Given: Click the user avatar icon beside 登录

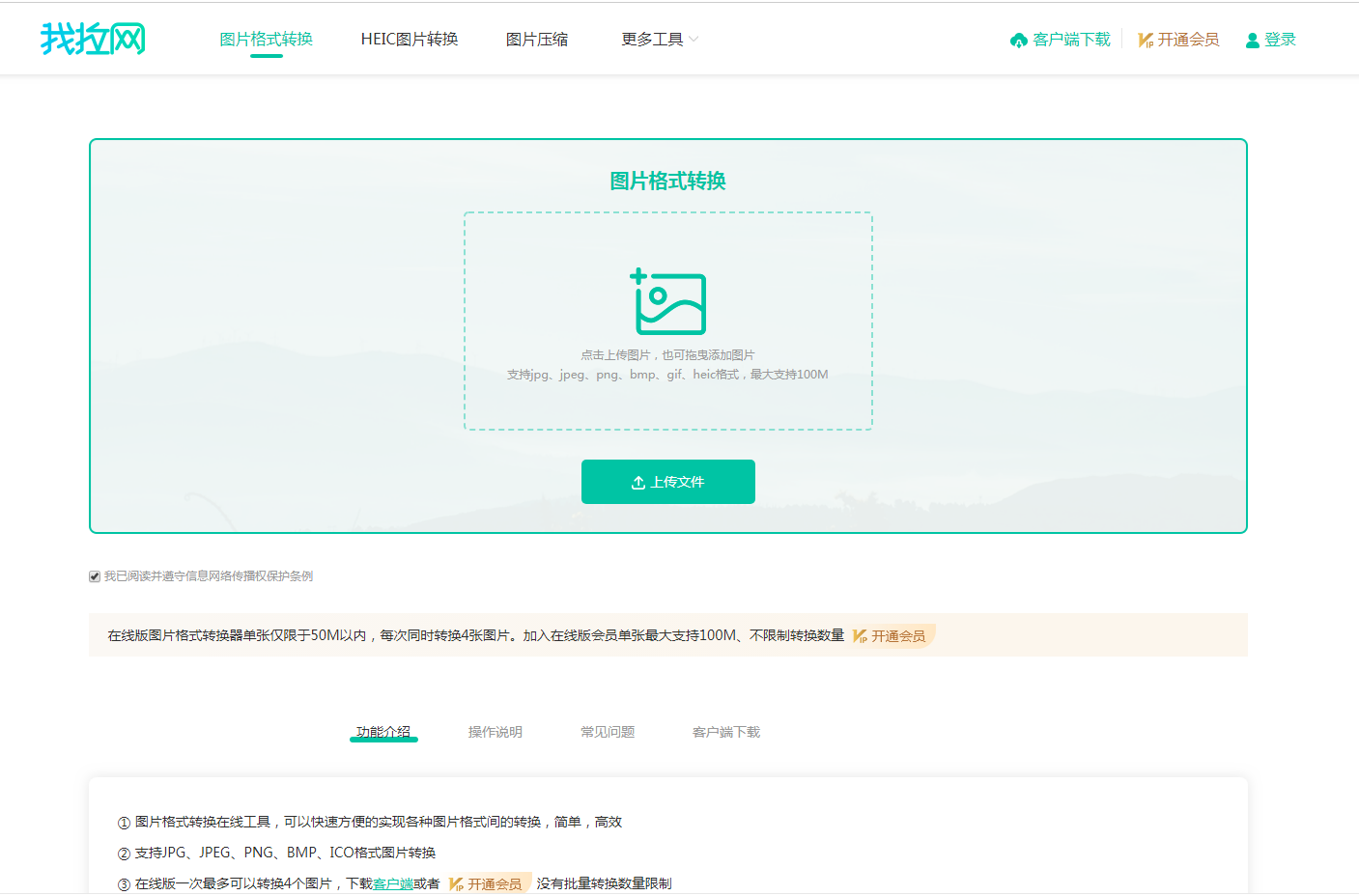Looking at the screenshot, I should 1252,40.
